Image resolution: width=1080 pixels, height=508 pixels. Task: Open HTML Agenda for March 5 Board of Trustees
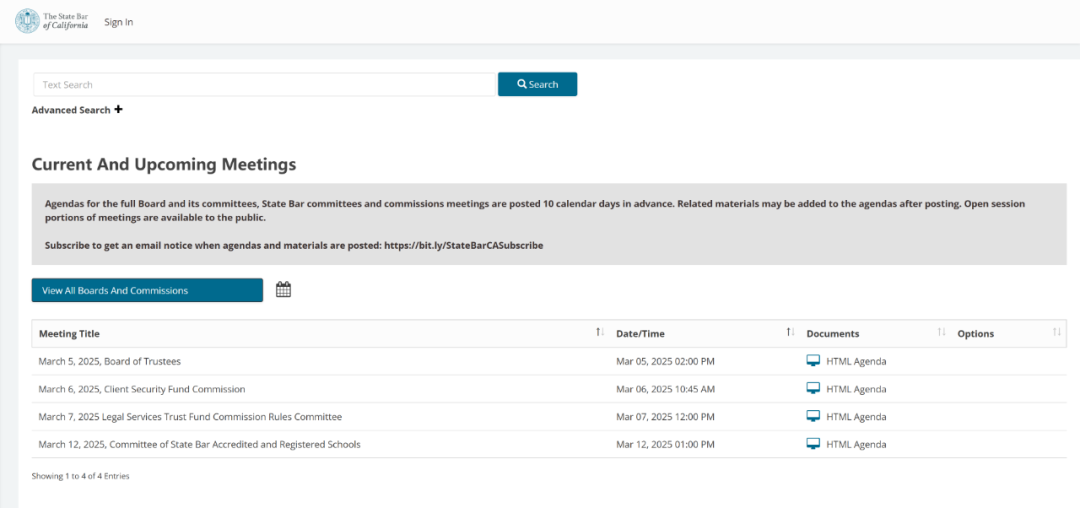point(856,361)
